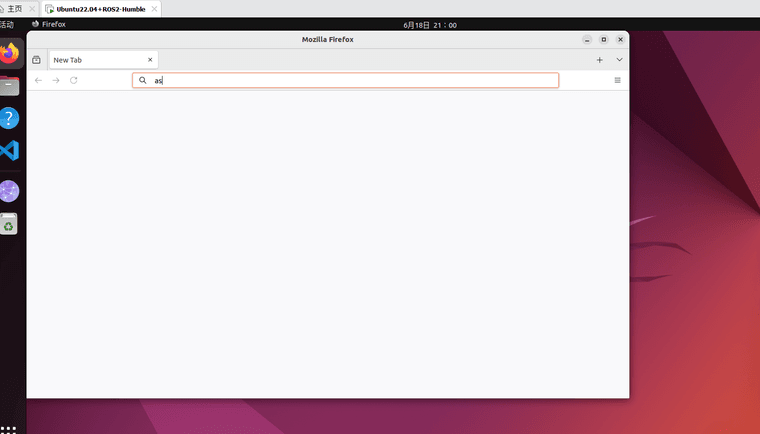Open the Firefox View icon beside the tabs

tap(36, 60)
